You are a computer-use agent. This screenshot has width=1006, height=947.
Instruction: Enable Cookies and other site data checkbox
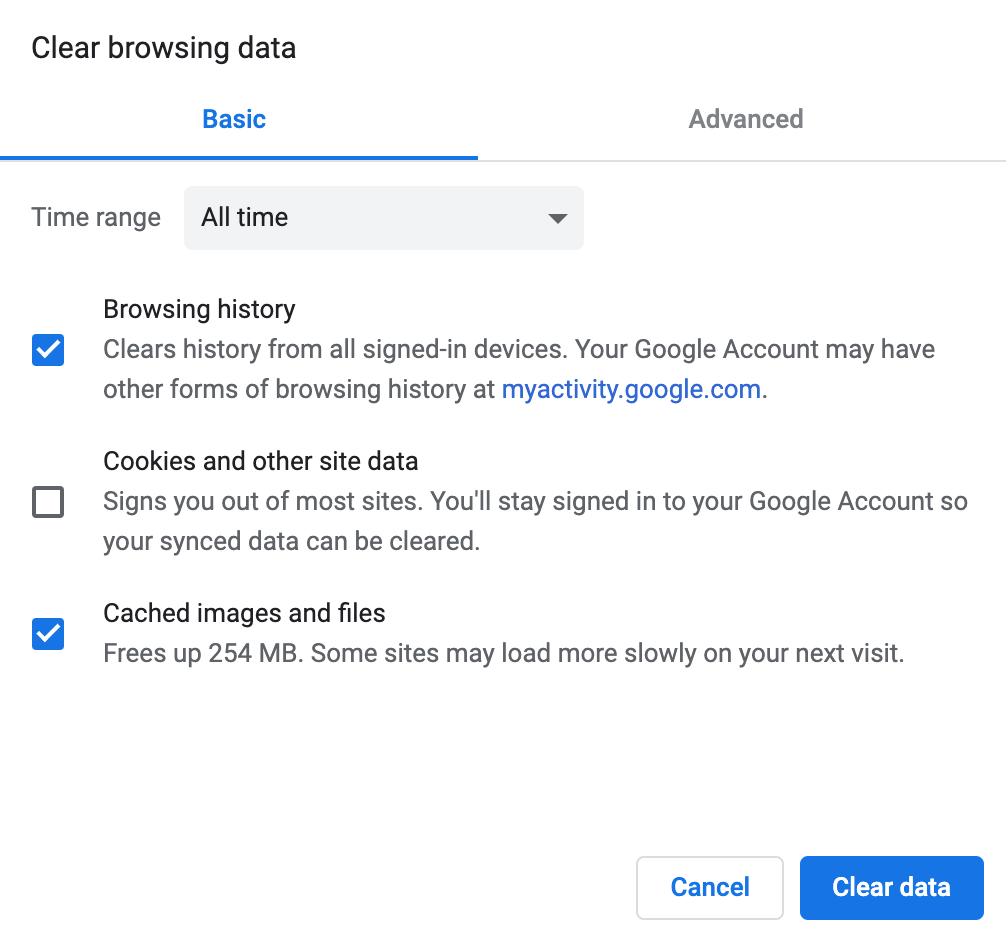48,501
